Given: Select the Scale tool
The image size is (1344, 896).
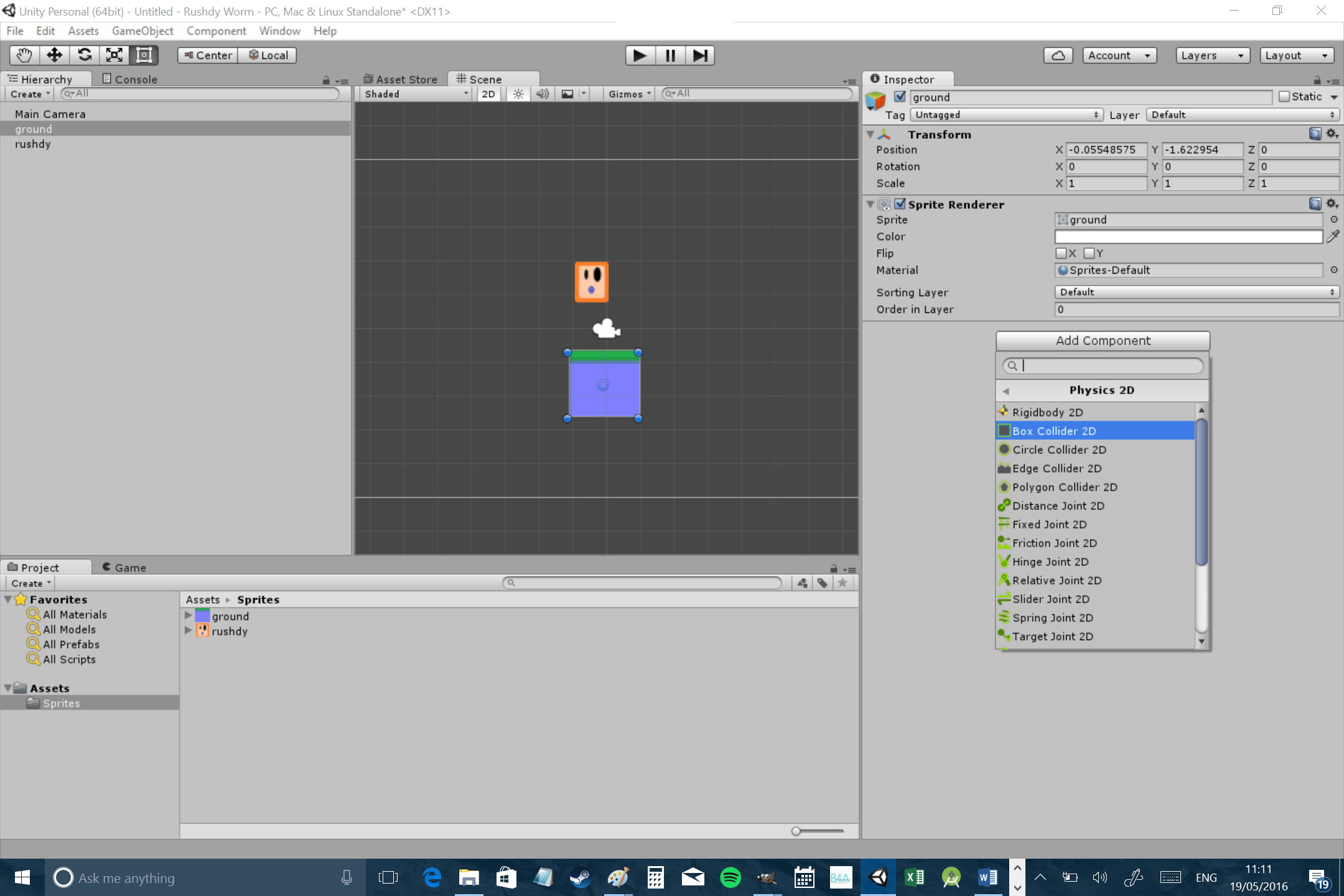Looking at the screenshot, I should coord(114,55).
